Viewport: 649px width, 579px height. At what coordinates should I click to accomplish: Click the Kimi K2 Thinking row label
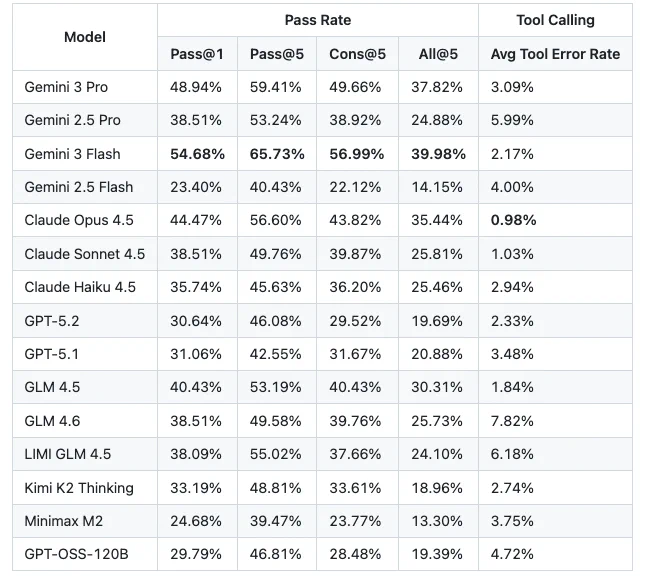tap(79, 488)
